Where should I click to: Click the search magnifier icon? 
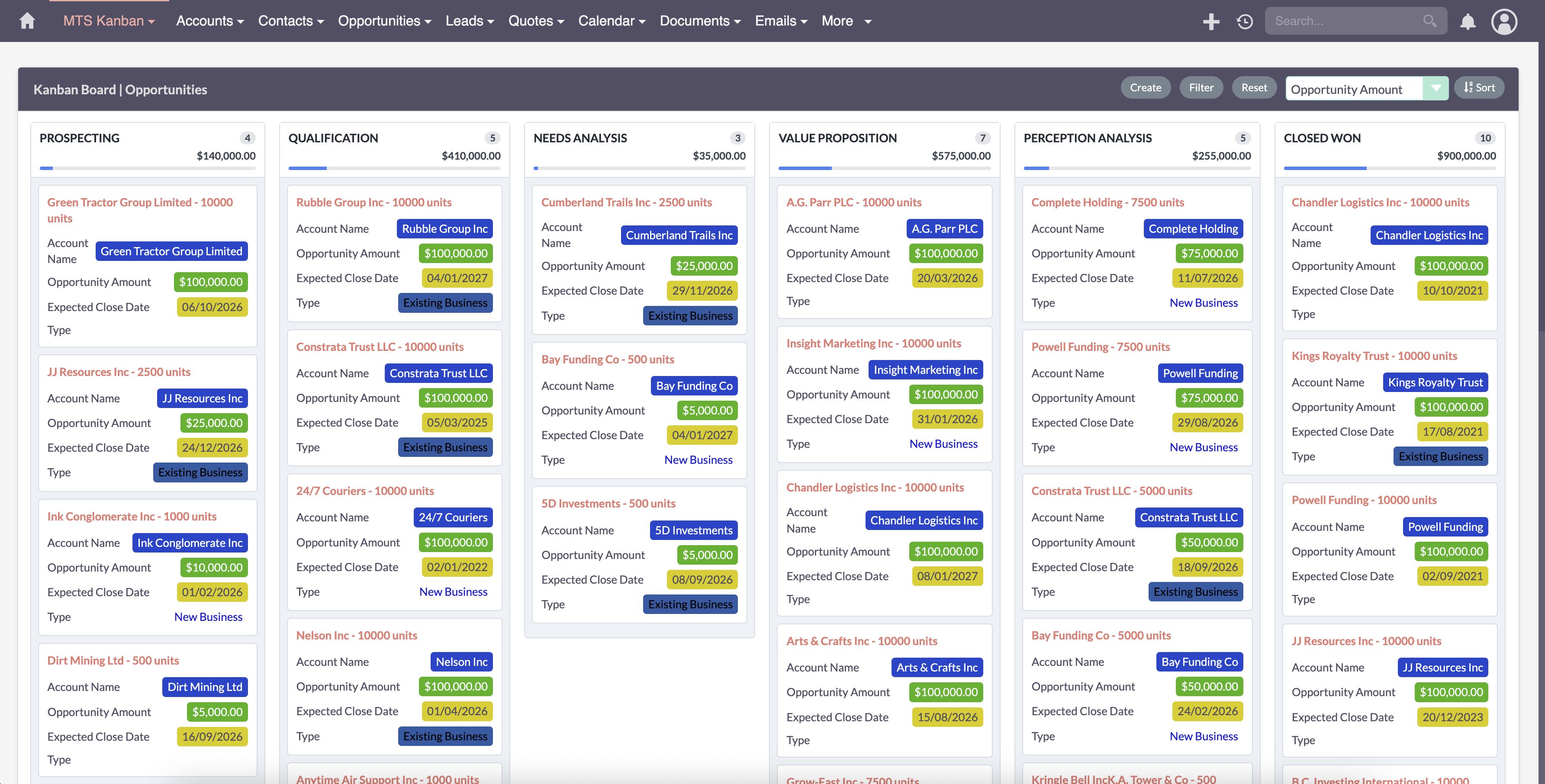[1430, 21]
